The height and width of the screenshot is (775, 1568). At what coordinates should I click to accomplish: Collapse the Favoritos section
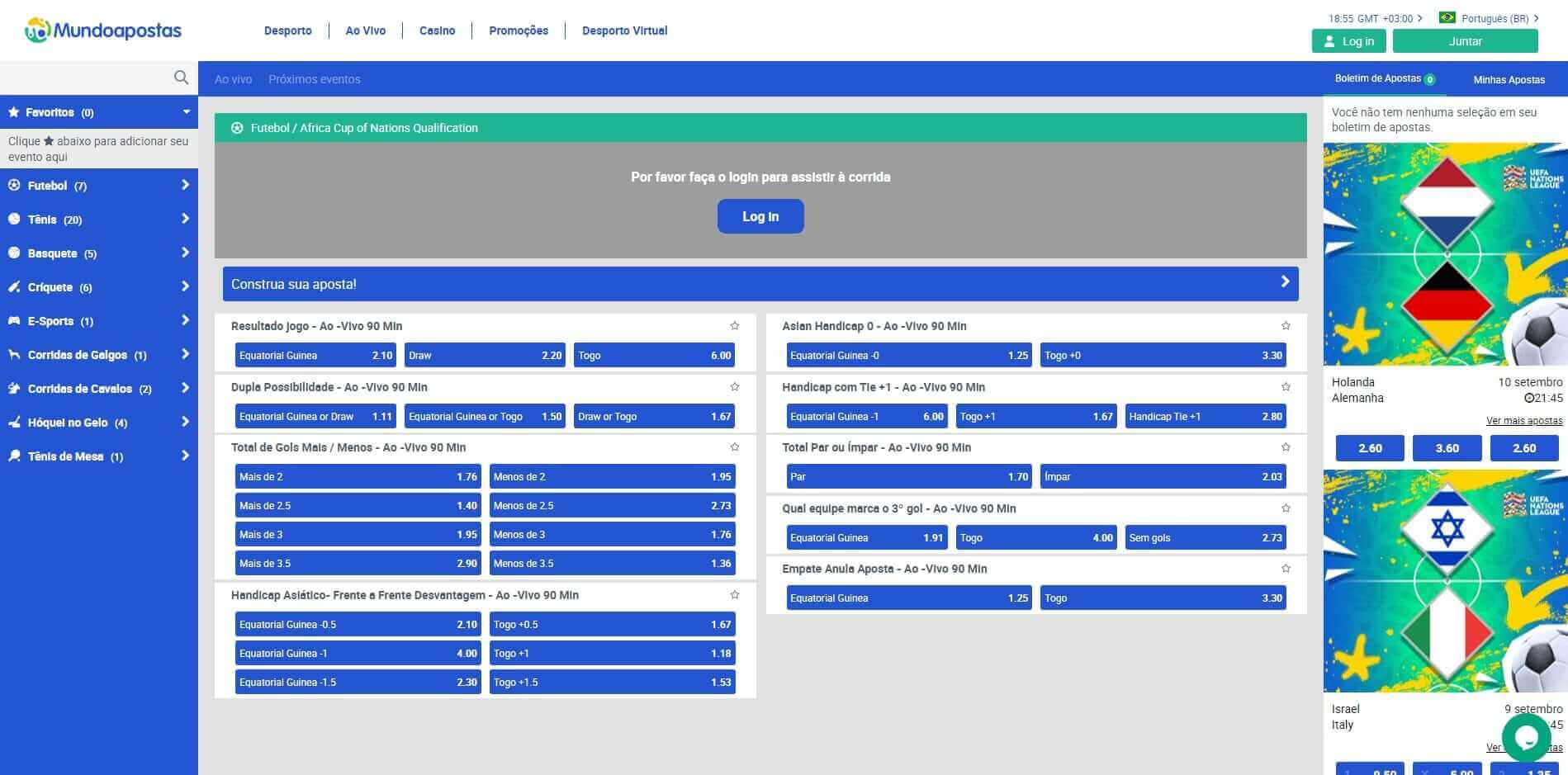[x=185, y=111]
